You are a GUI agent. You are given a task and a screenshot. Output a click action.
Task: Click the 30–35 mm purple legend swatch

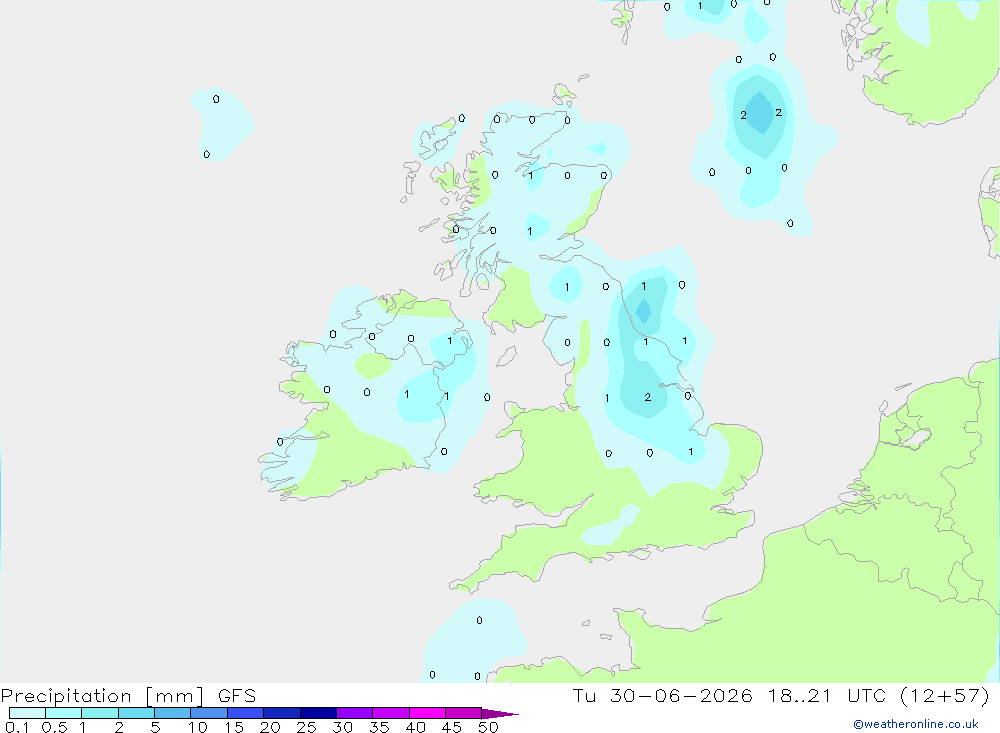(355, 713)
